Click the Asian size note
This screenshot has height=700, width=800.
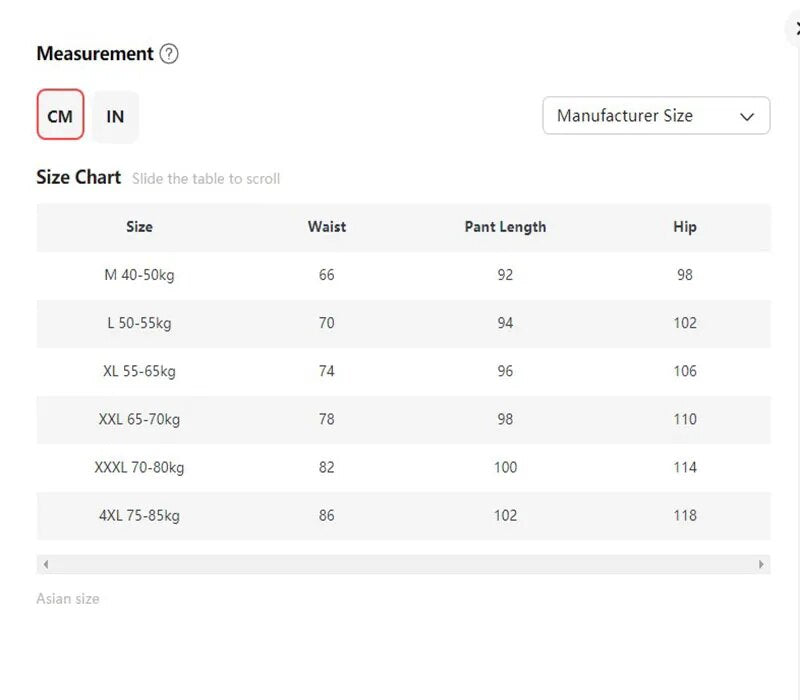(68, 599)
